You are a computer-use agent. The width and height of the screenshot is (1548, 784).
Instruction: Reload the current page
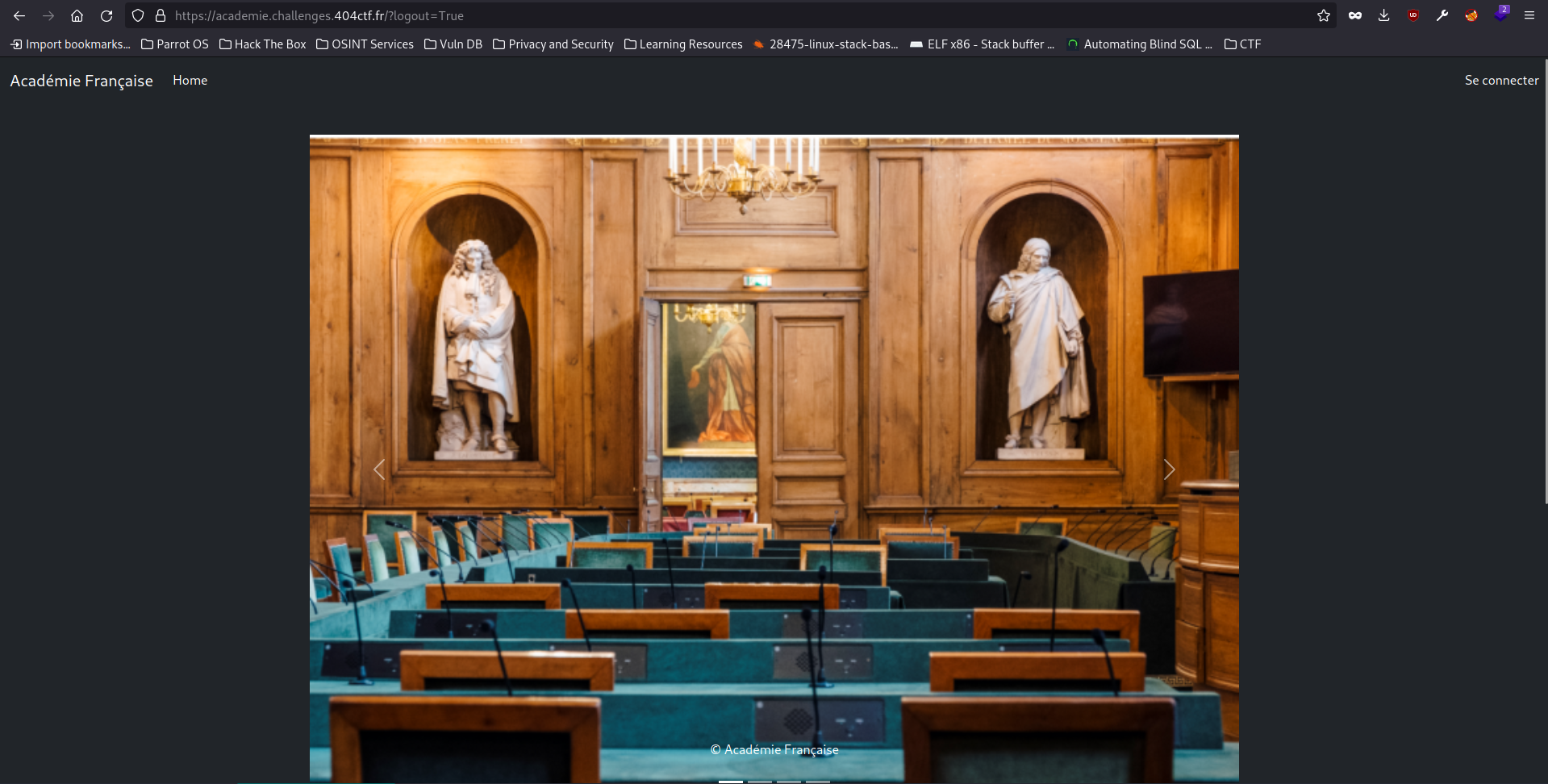pos(106,15)
